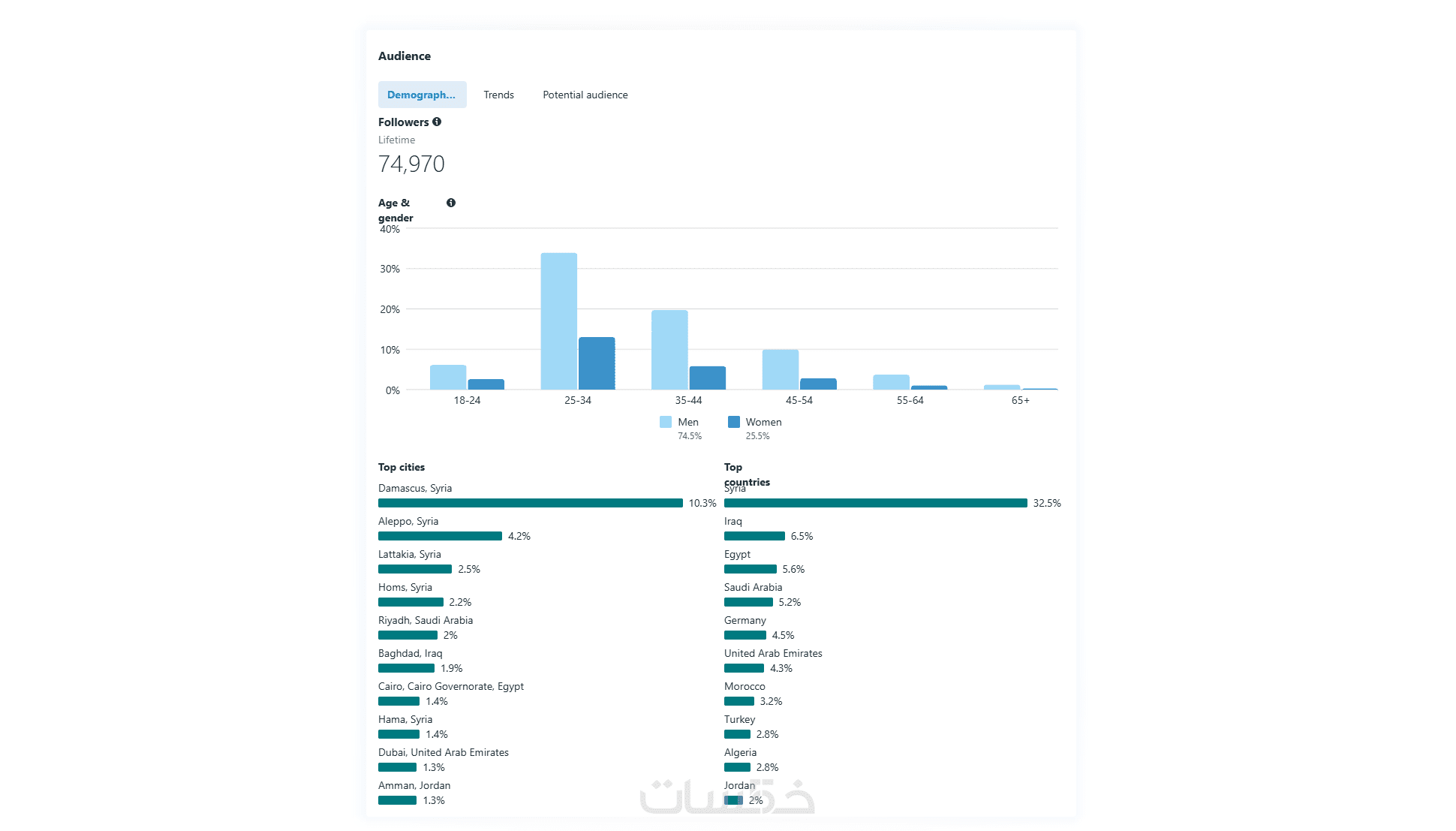The width and height of the screenshot is (1456, 831).
Task: Click the United Arab Emirates country bar
Action: [x=744, y=668]
